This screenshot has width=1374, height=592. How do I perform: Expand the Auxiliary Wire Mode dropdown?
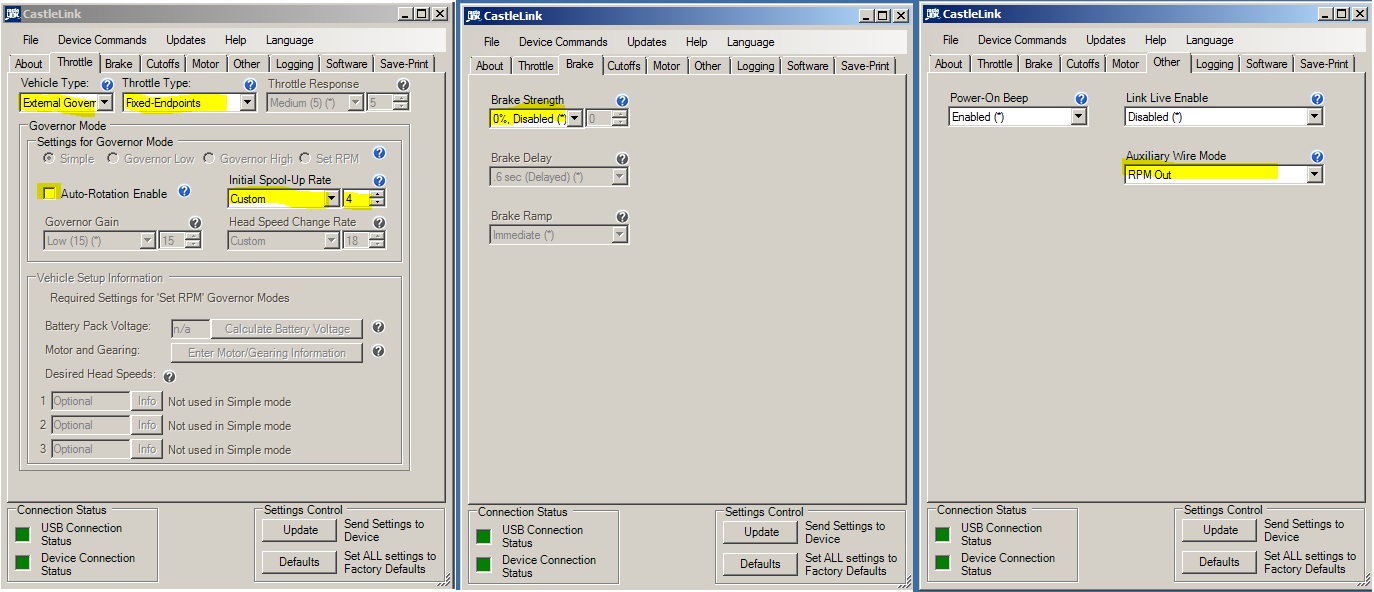pos(1314,175)
